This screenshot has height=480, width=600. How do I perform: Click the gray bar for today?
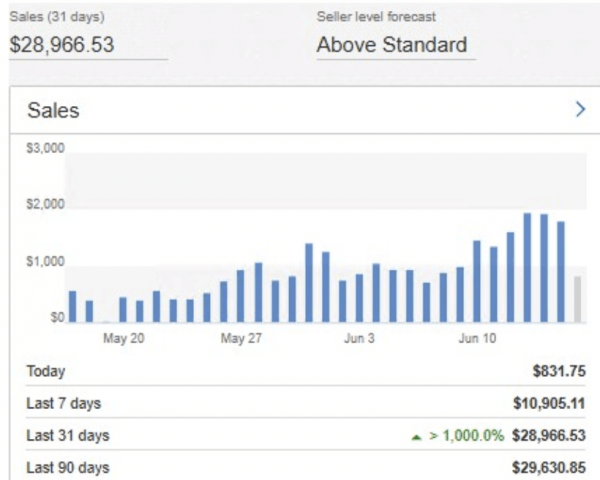coord(578,300)
